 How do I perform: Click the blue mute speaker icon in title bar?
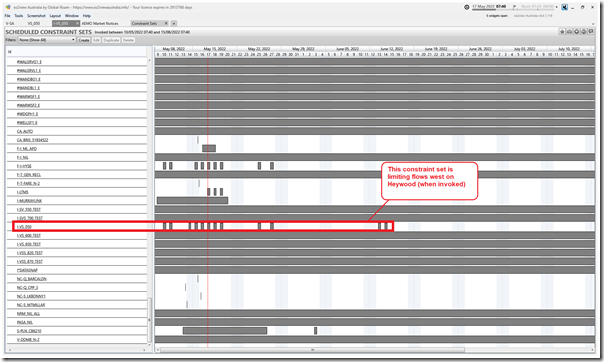pos(564,7)
